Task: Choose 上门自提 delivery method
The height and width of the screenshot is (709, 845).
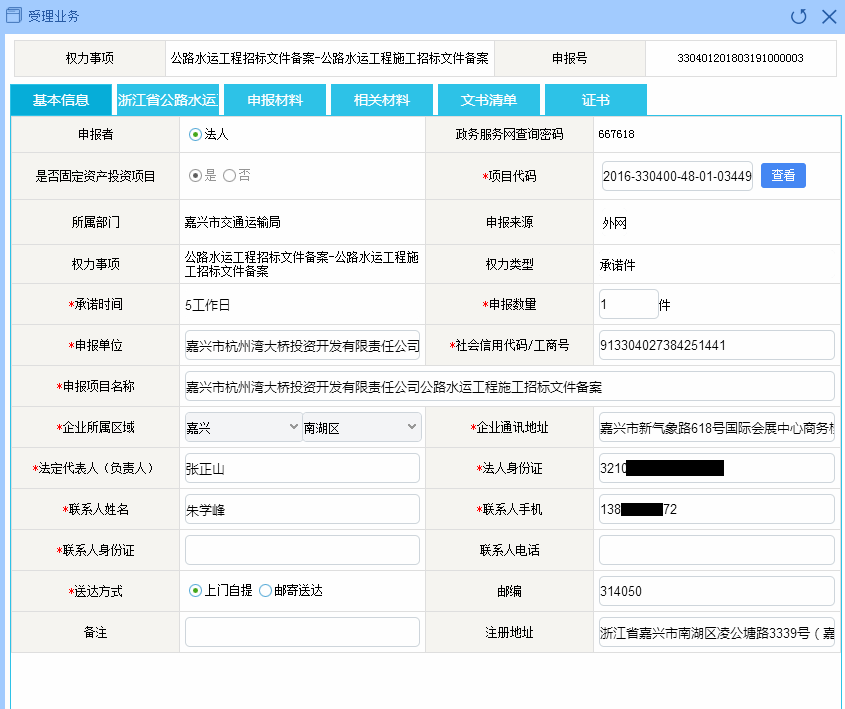Action: pos(195,591)
